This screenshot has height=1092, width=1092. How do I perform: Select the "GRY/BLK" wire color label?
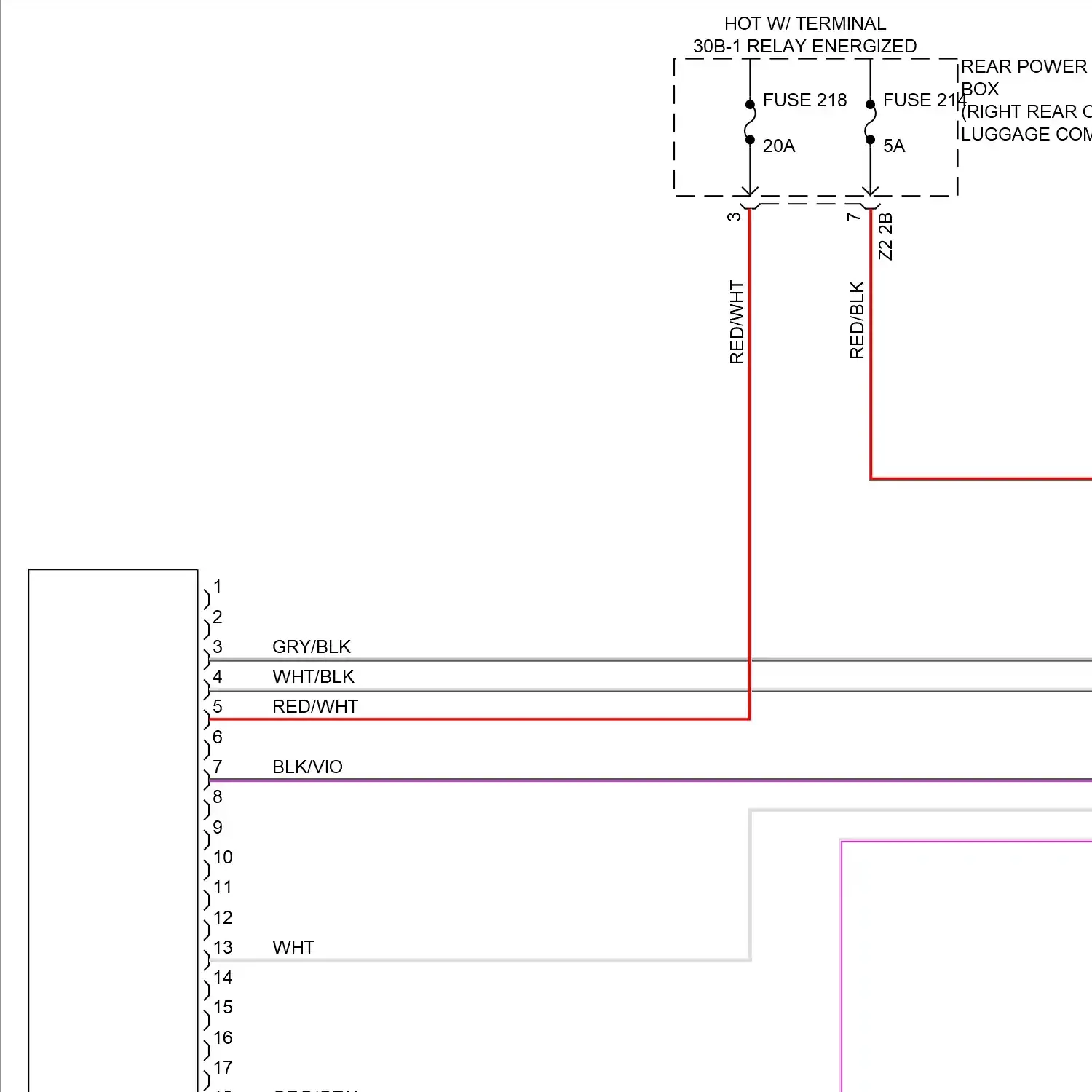[x=311, y=646]
